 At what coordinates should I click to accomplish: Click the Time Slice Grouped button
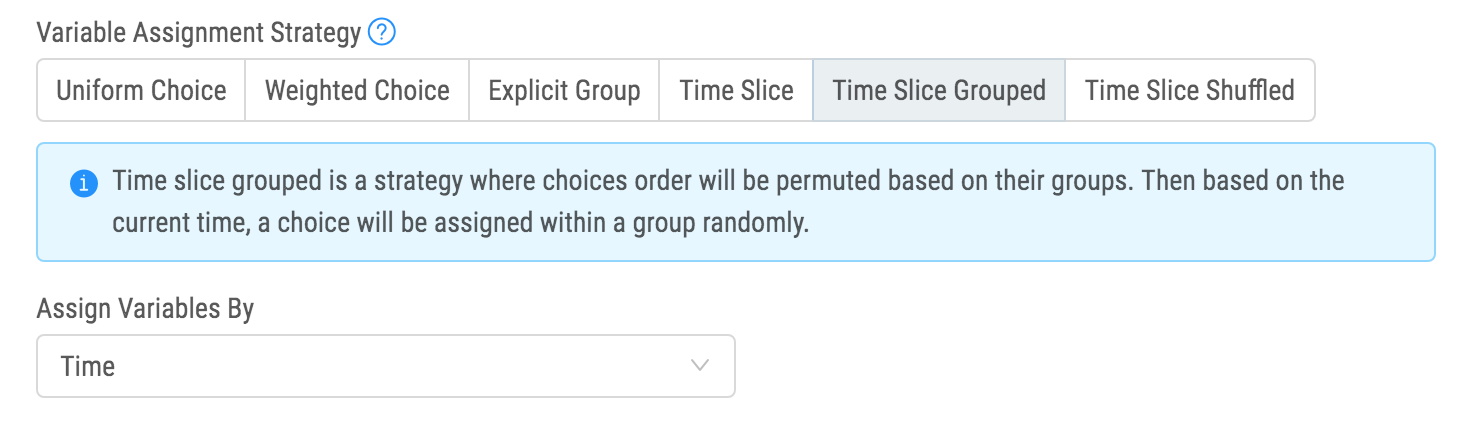click(x=939, y=91)
